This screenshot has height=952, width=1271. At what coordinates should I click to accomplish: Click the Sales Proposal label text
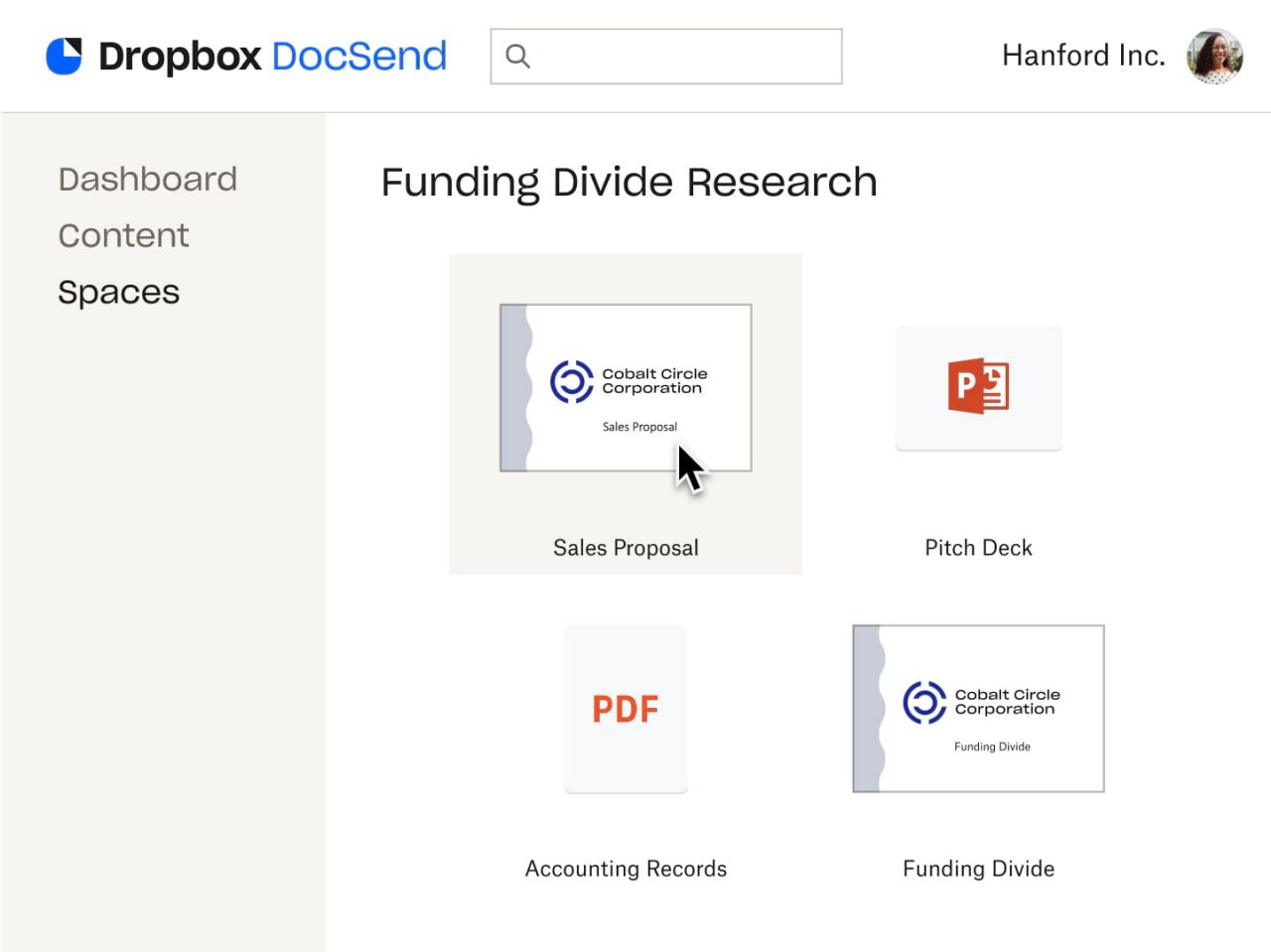pyautogui.click(x=626, y=547)
